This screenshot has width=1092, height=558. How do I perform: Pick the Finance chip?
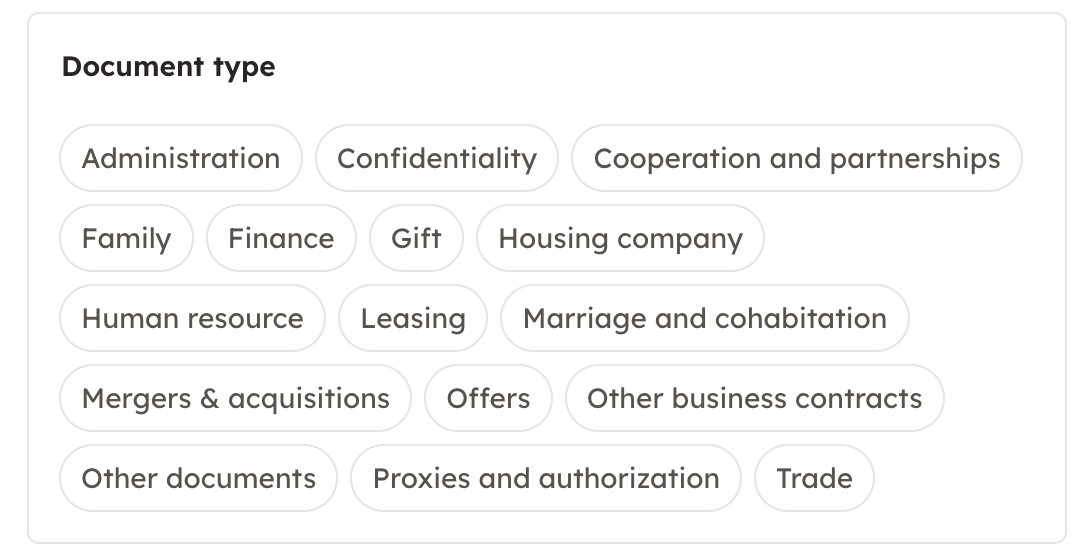[281, 238]
